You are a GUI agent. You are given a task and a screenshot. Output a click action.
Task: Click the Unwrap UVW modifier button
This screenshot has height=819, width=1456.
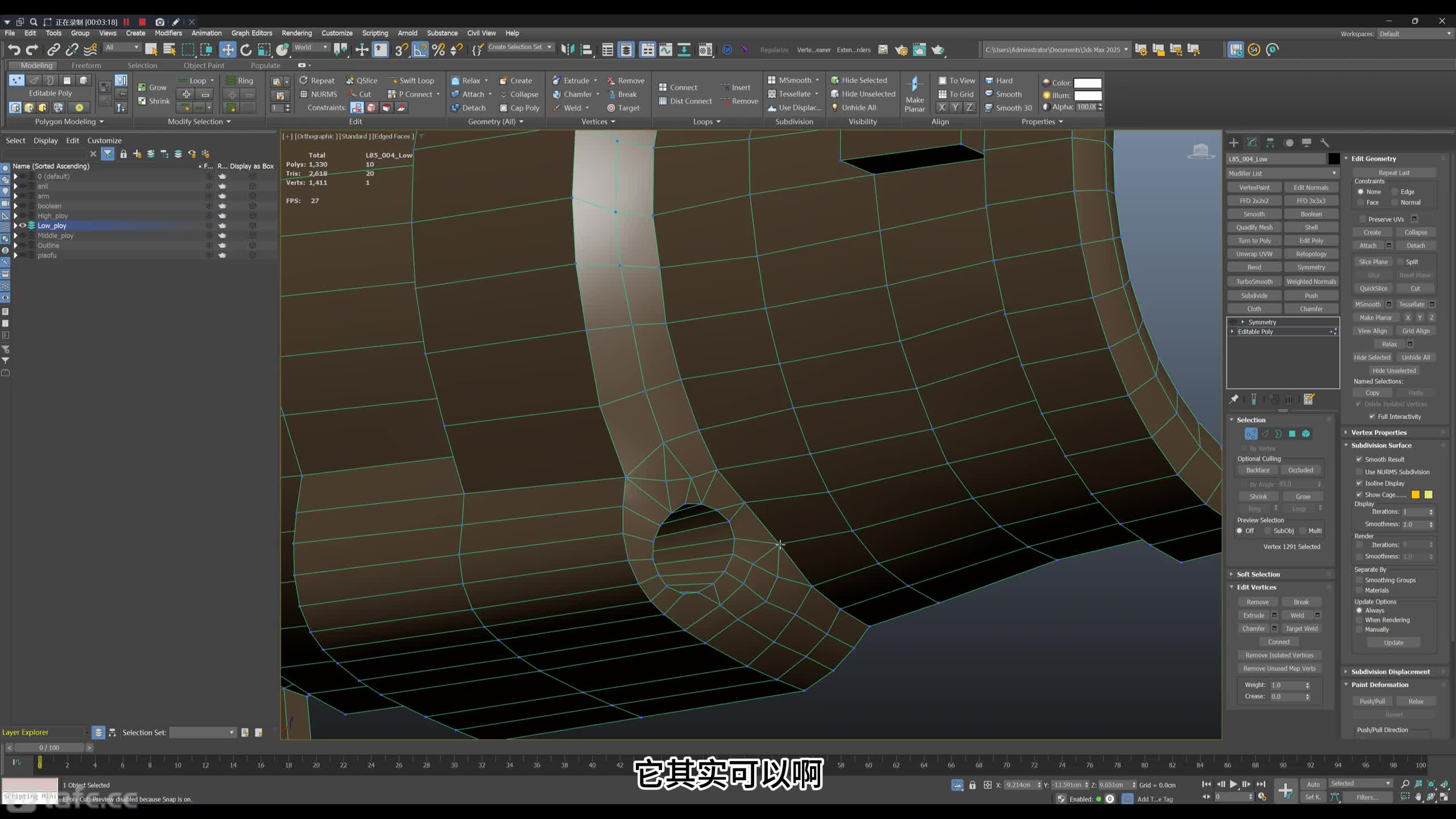pyautogui.click(x=1254, y=254)
